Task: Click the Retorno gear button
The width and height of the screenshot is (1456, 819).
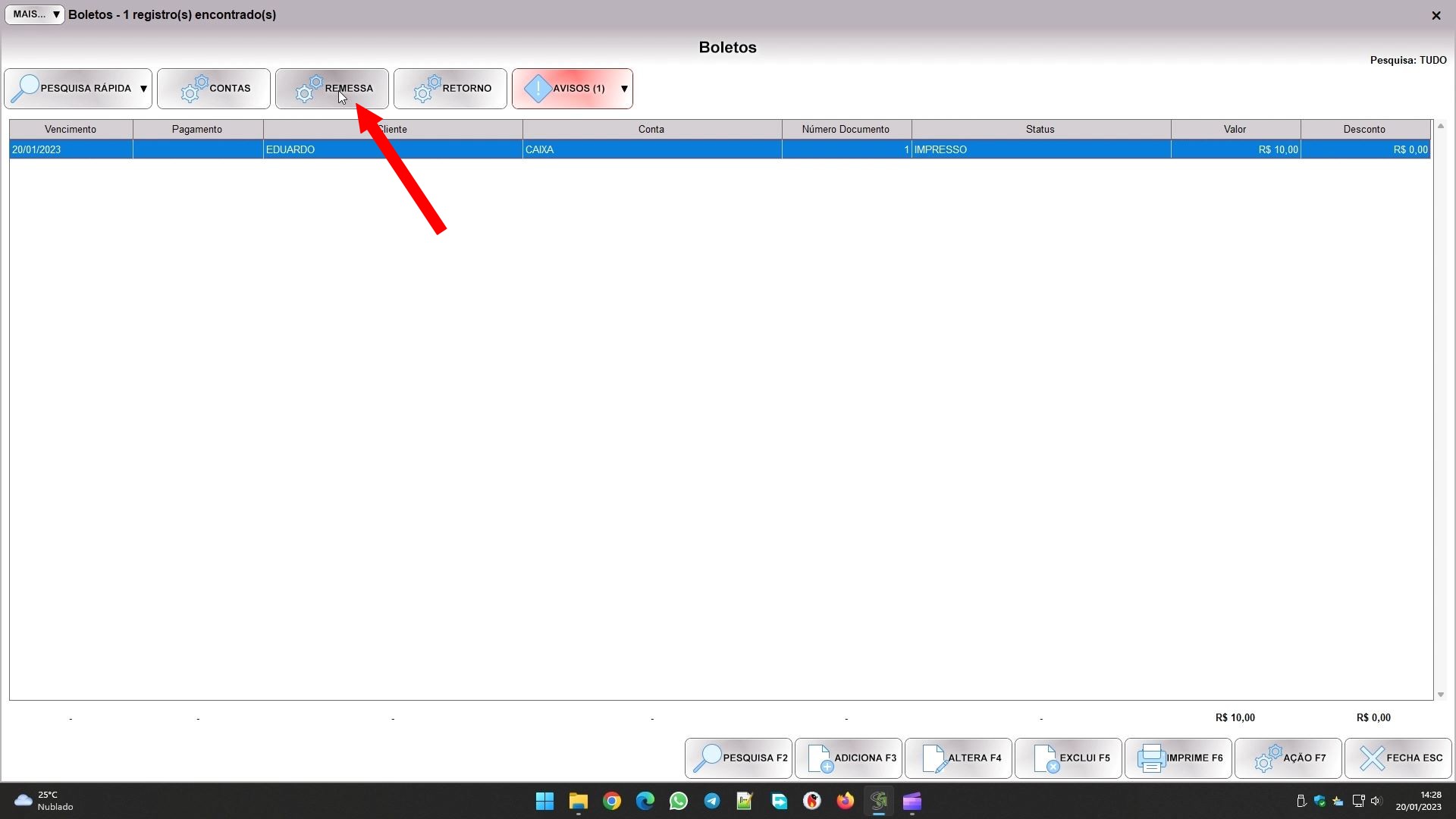Action: [450, 89]
